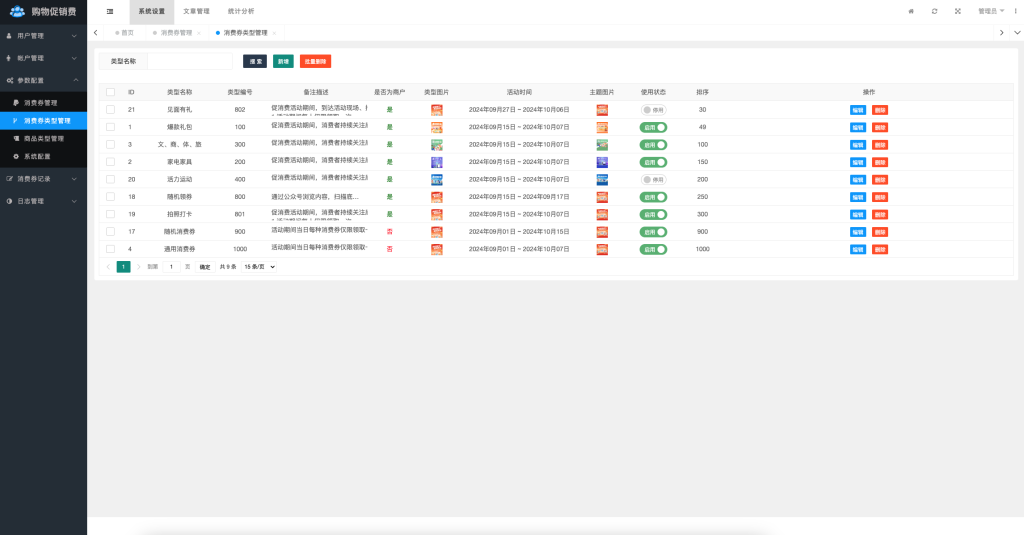1024x535 pixels.
Task: Tick the select-all checkbox in table header
Action: [x=110, y=92]
